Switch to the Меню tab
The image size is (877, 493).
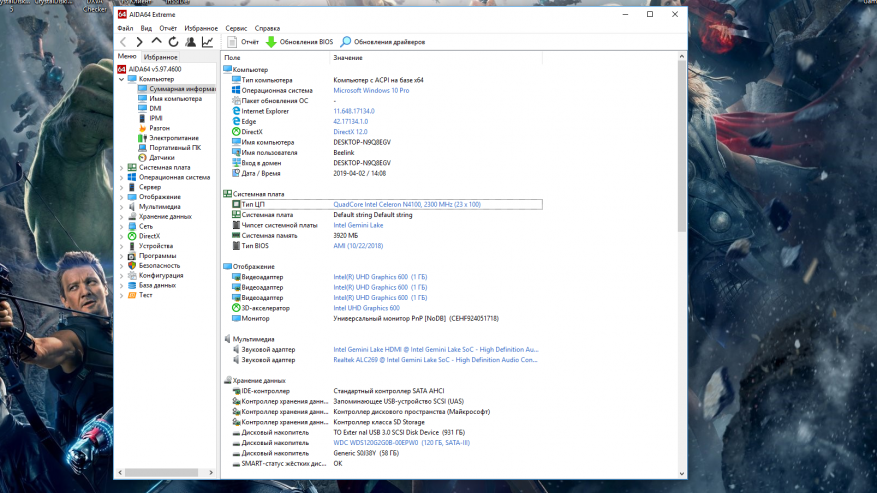point(127,57)
